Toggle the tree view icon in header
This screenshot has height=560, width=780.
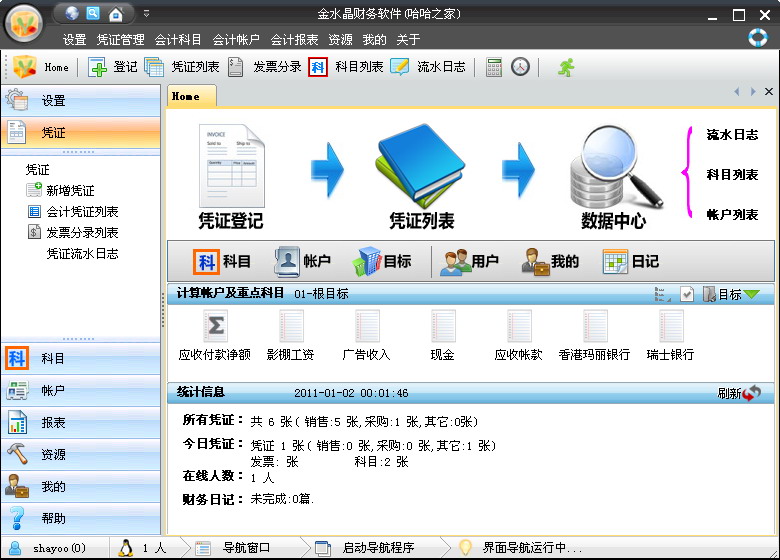click(662, 294)
